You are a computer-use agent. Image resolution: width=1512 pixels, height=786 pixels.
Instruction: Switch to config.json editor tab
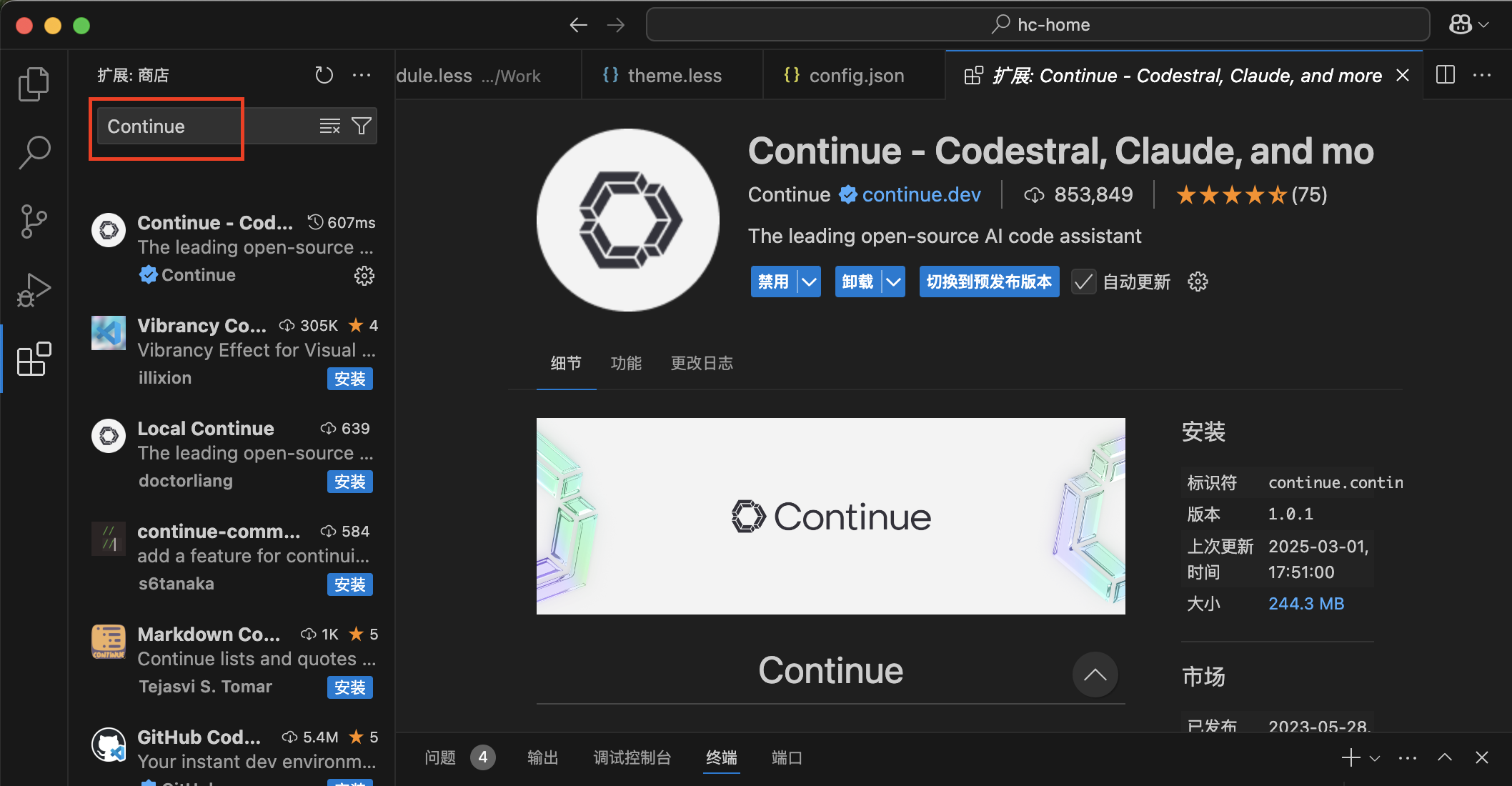pos(854,75)
